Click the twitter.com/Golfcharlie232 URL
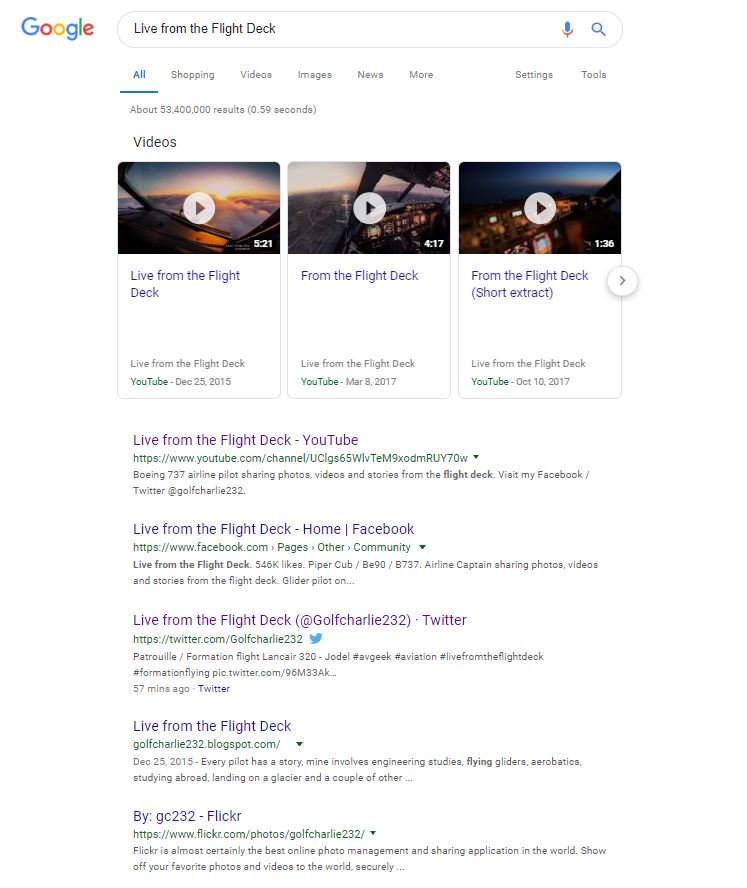747x888 pixels. pos(218,639)
